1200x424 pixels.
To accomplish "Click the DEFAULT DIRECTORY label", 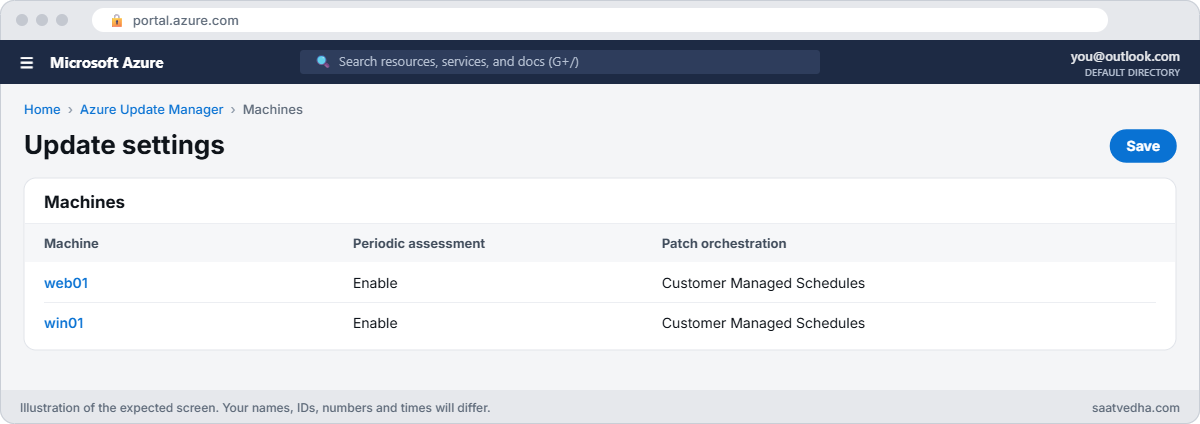I will point(1132,73).
